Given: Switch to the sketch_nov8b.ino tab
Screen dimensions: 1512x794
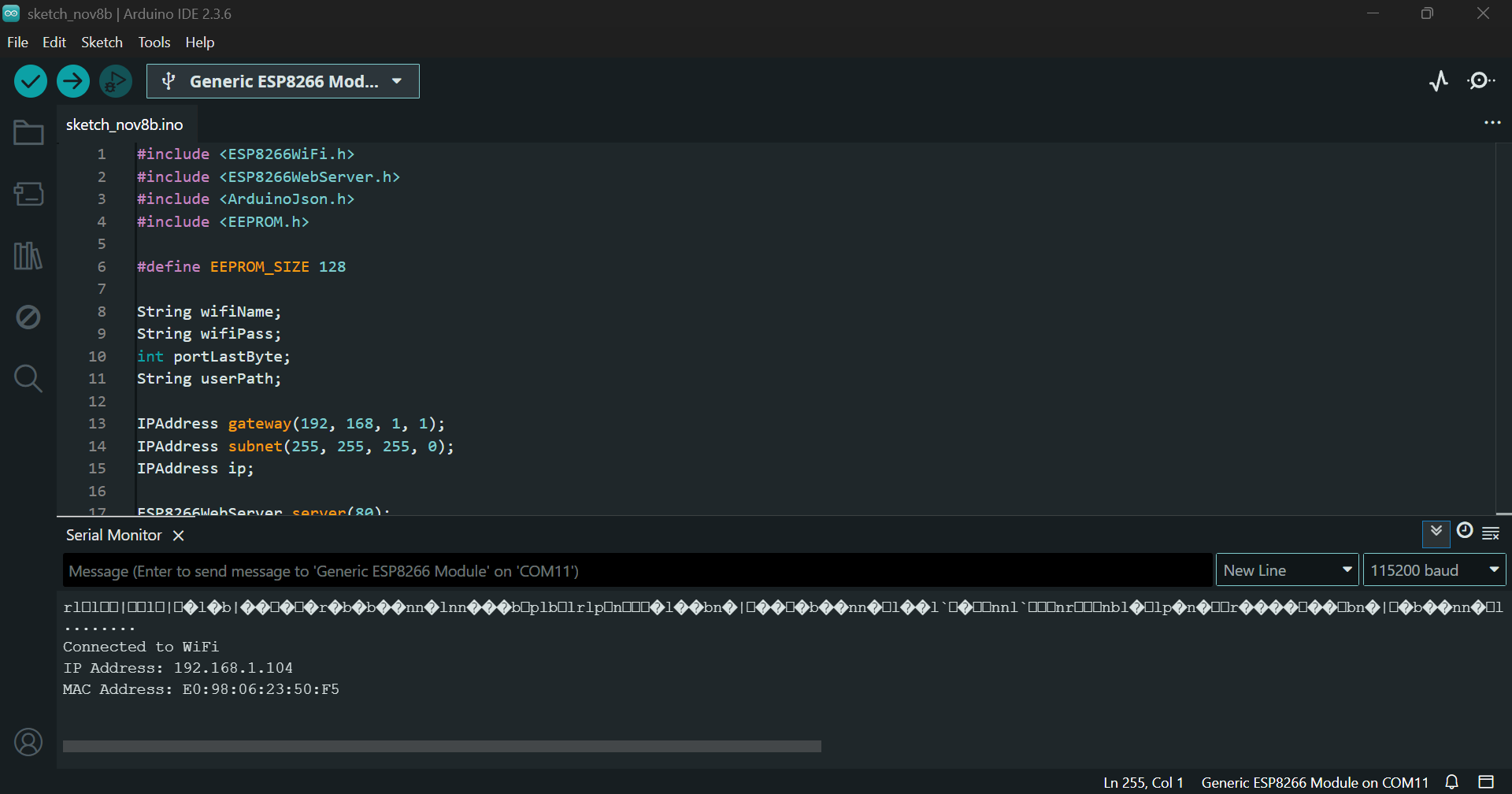Looking at the screenshot, I should pyautogui.click(x=124, y=124).
